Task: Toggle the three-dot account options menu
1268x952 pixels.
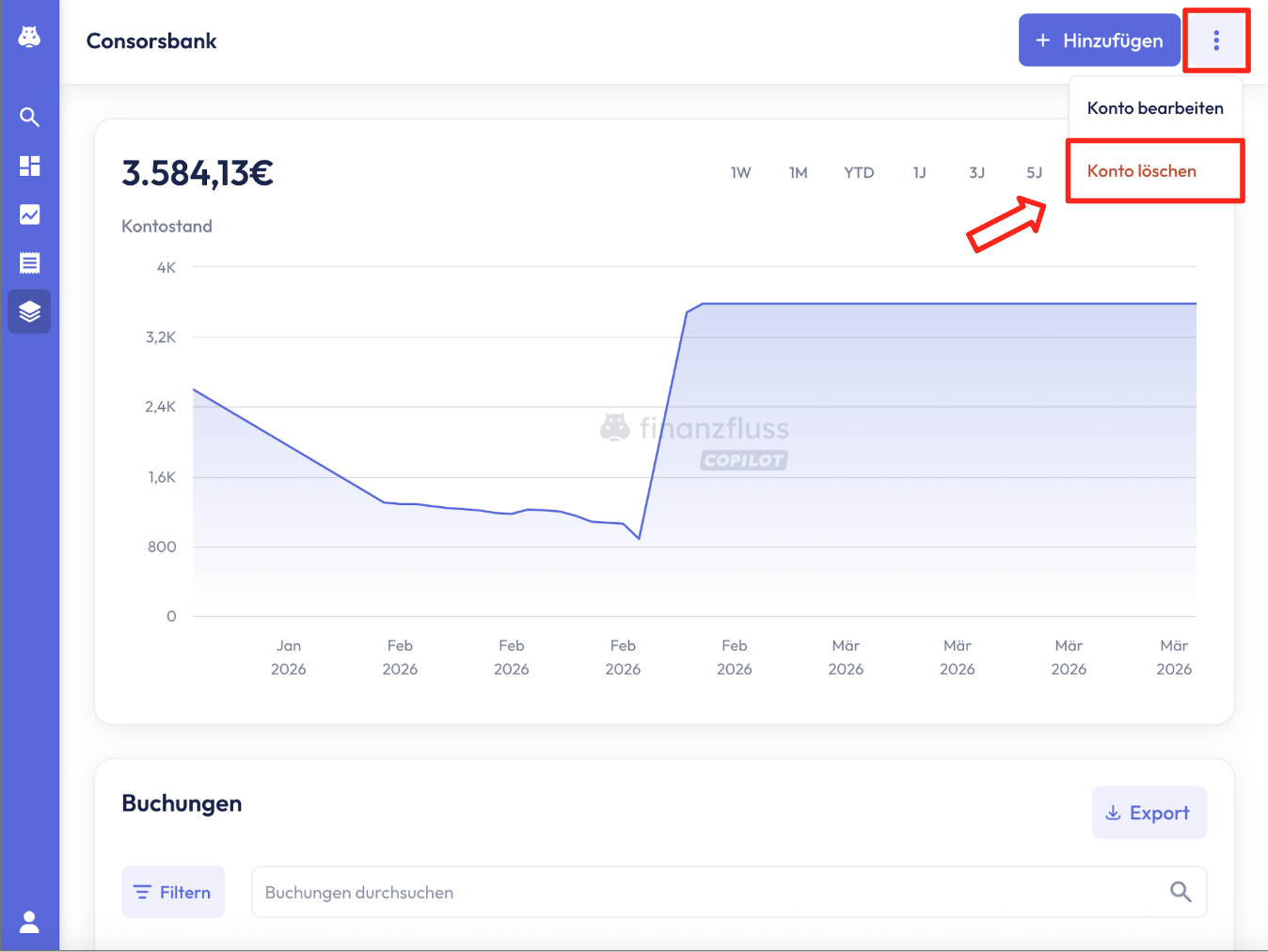Action: tap(1216, 40)
